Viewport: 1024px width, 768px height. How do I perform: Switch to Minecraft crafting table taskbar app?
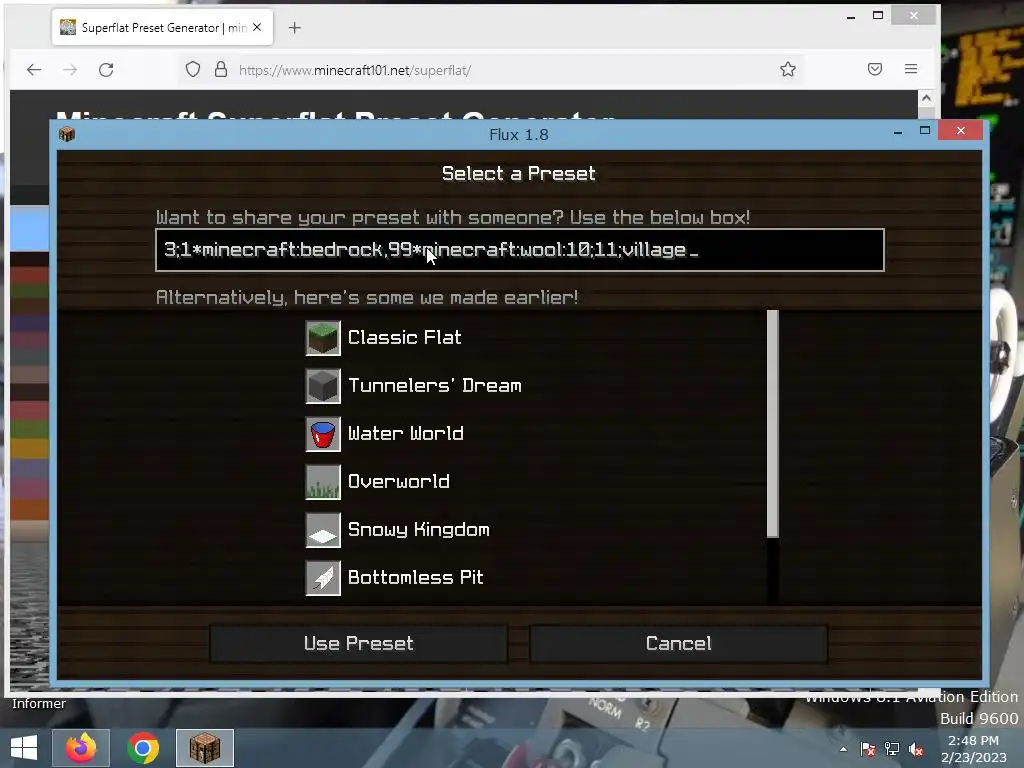coord(204,748)
